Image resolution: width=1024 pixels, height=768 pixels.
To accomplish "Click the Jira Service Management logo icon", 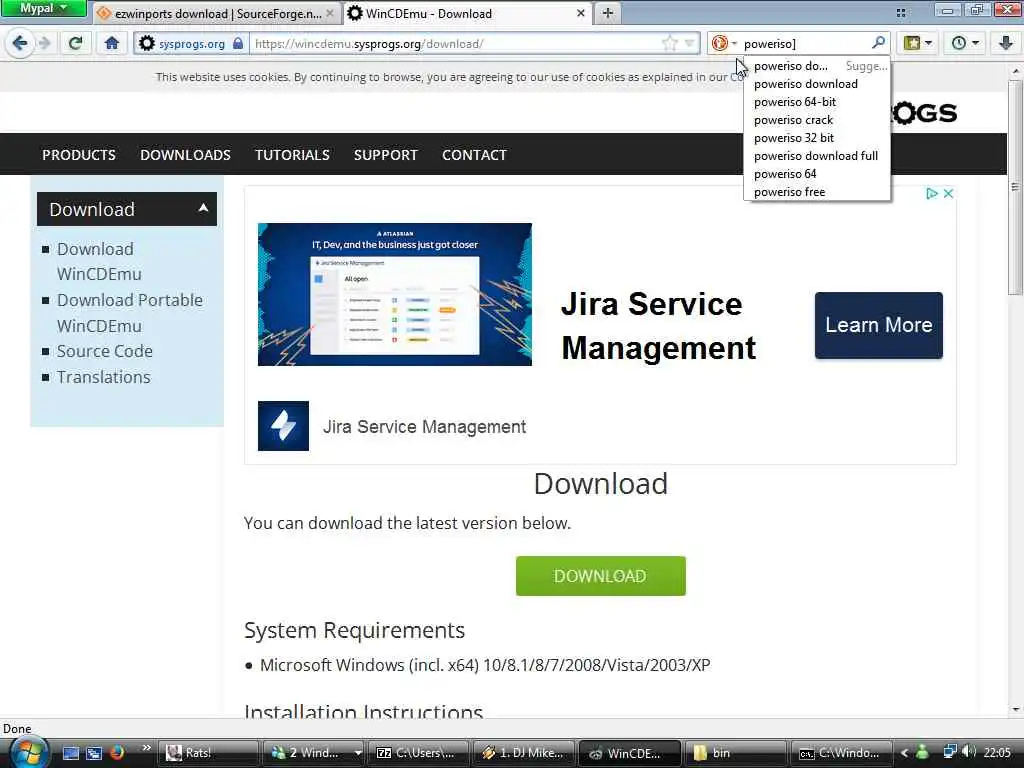I will click(283, 426).
